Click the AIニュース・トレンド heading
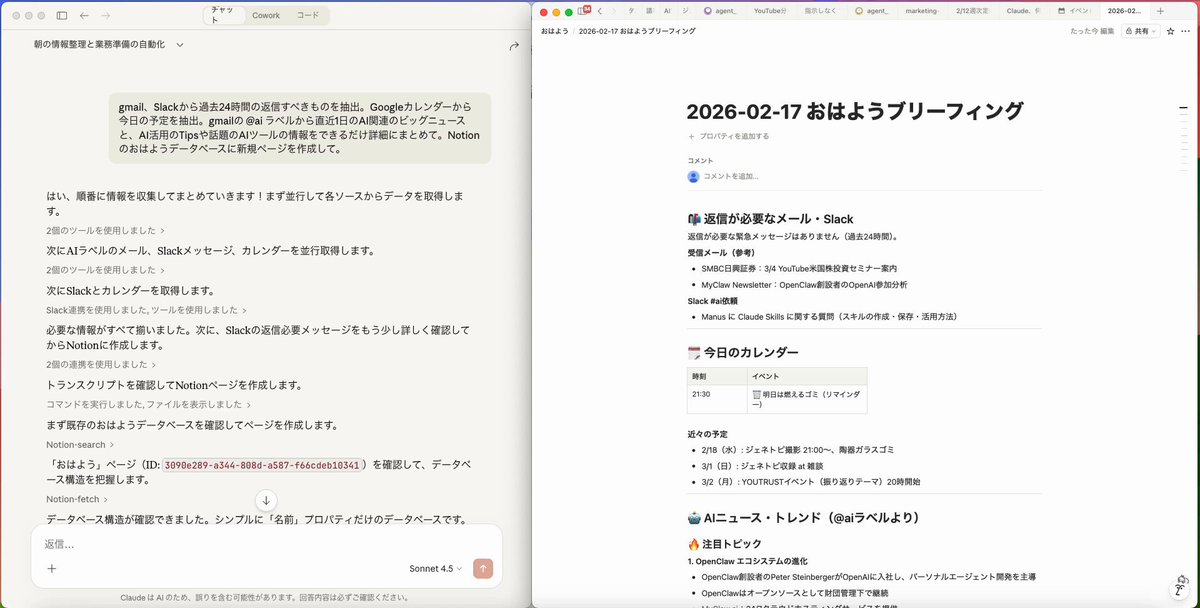1200x608 pixels. click(803, 518)
